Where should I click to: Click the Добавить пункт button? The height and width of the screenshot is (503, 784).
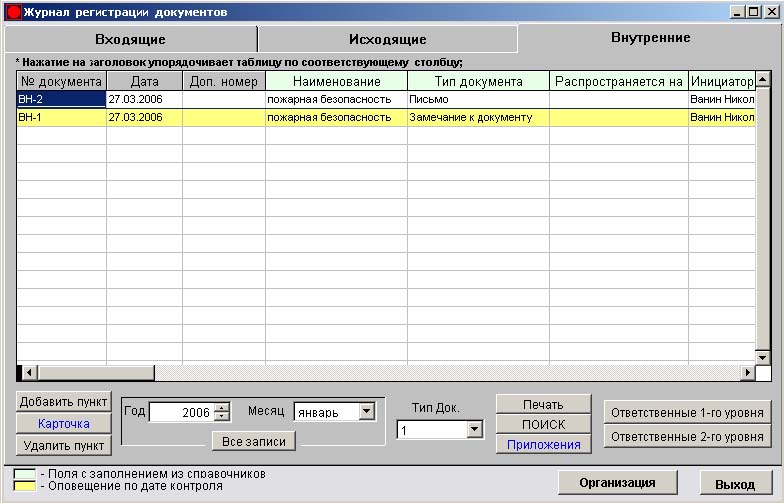[x=64, y=402]
